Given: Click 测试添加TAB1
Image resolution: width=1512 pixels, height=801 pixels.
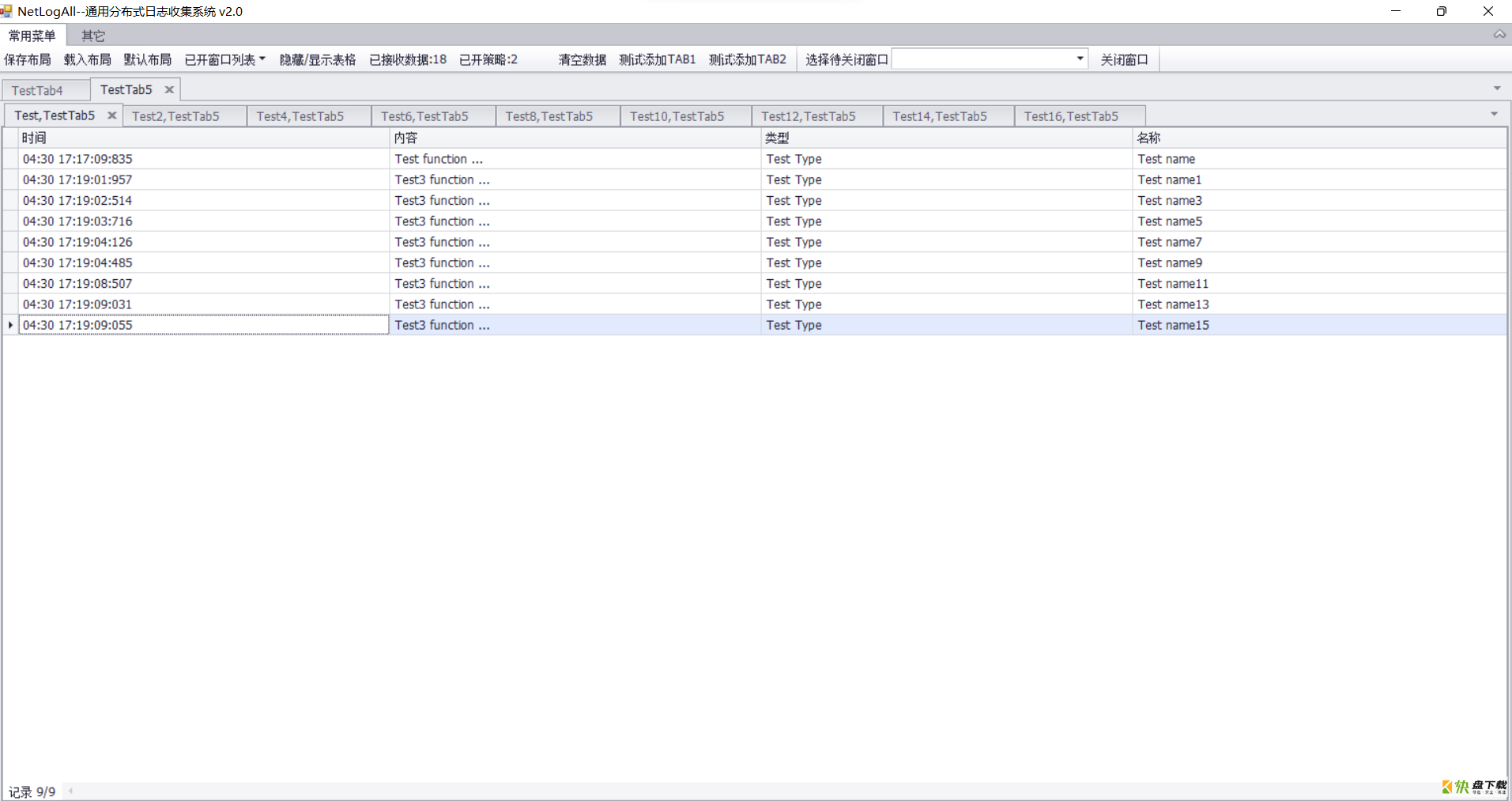Looking at the screenshot, I should (x=658, y=60).
